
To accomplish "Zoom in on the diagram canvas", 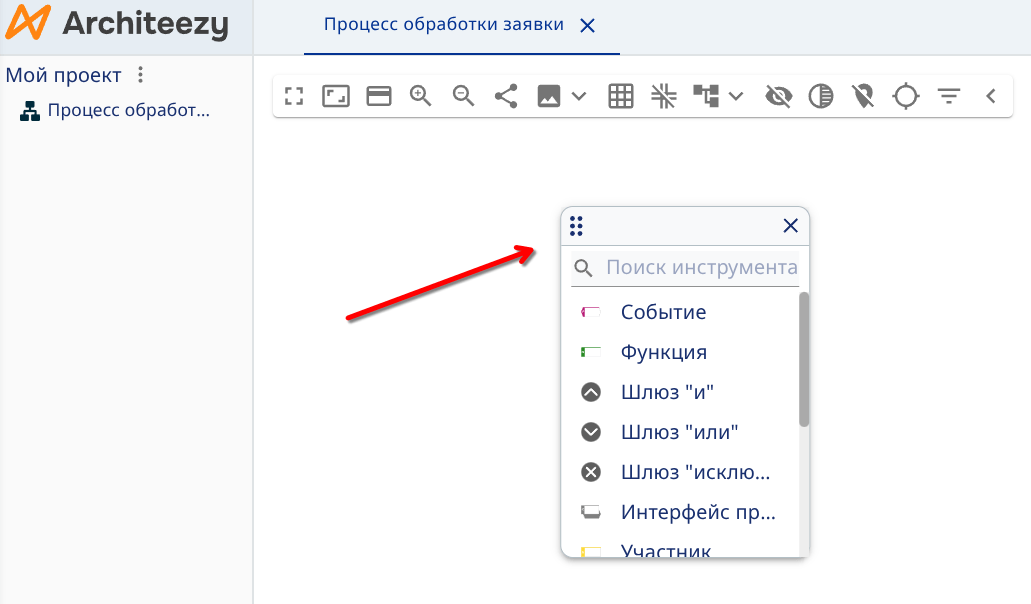I will 420,95.
